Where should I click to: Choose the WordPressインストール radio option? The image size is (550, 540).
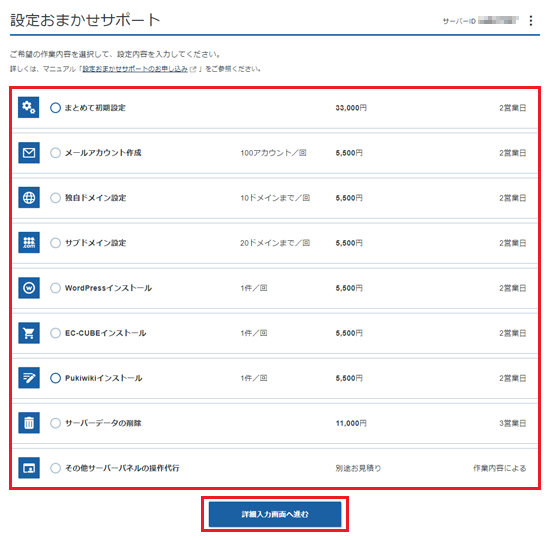click(55, 288)
